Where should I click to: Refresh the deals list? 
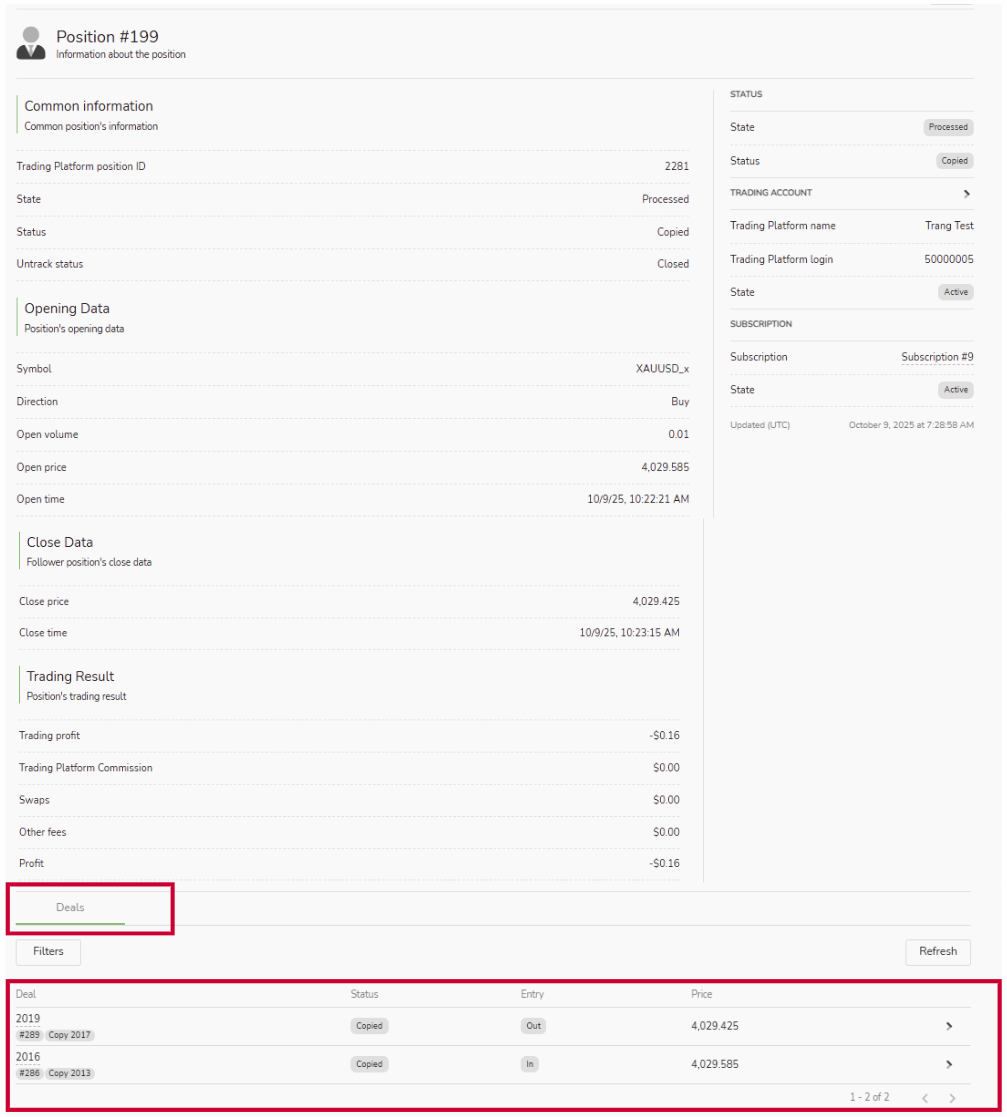point(937,952)
